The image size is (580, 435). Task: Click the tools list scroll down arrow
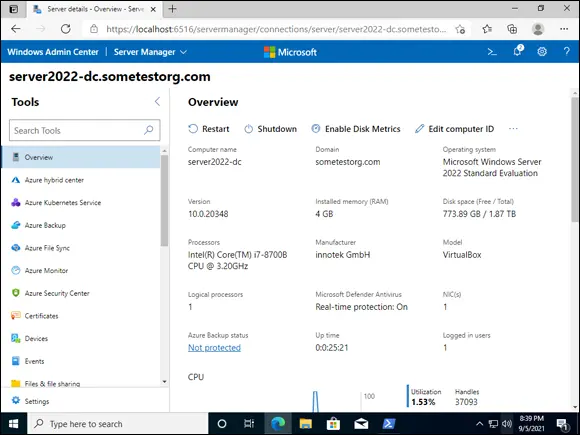coord(164,381)
